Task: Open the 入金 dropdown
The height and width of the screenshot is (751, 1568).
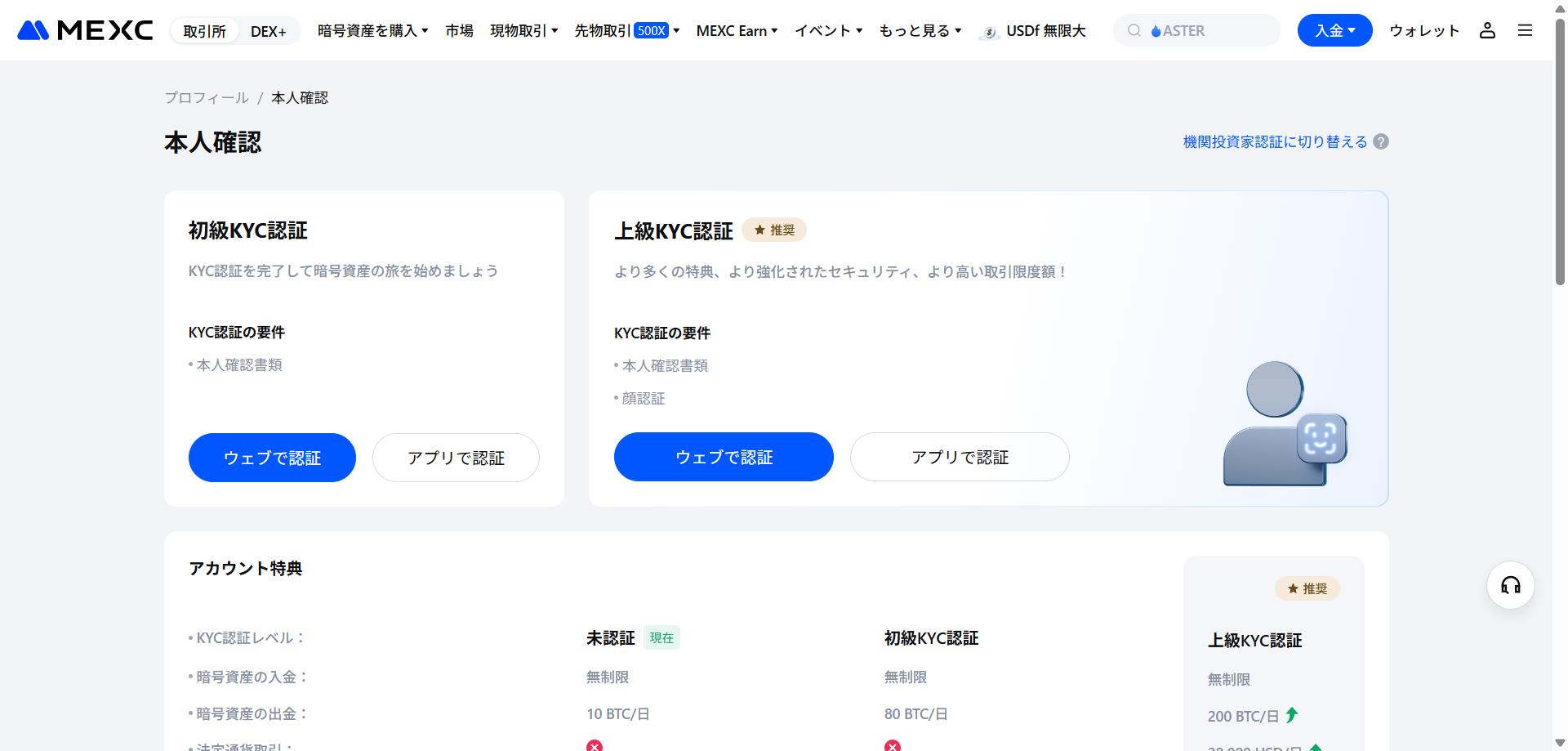Action: (1334, 29)
